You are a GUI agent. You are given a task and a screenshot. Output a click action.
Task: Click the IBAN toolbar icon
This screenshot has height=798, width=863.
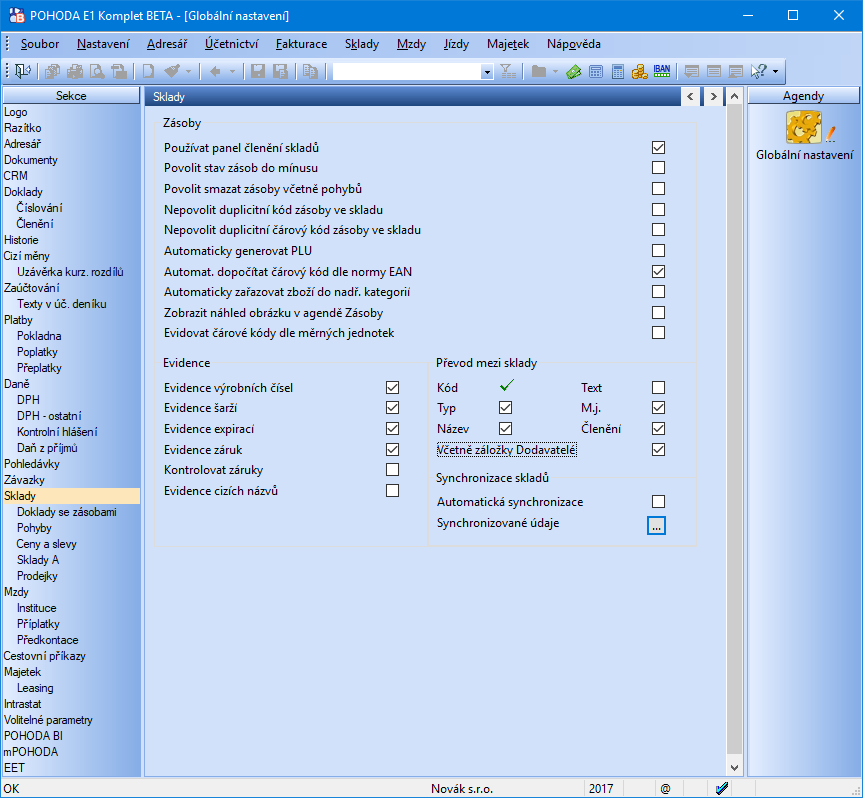click(662, 71)
